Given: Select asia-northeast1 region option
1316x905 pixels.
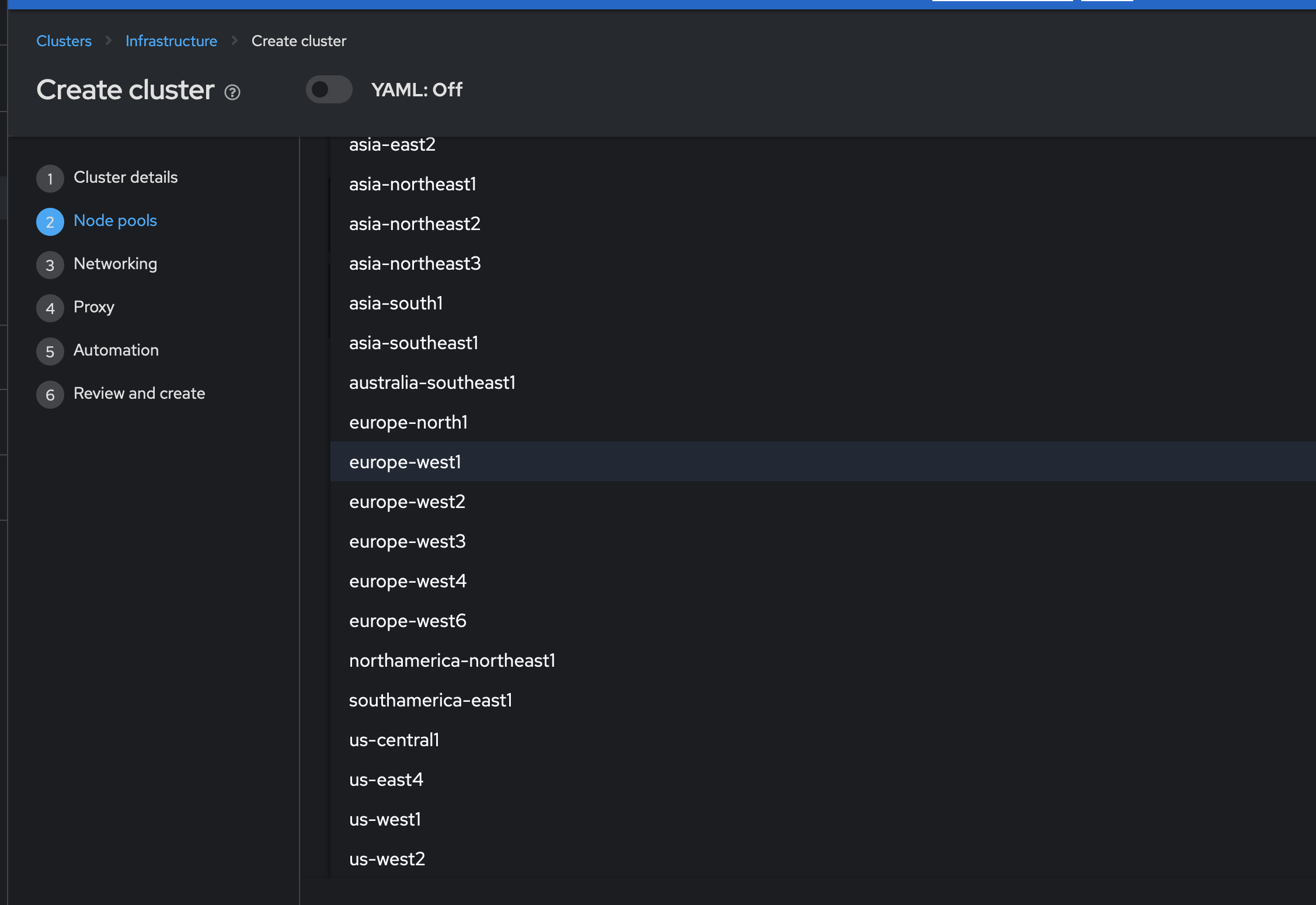Looking at the screenshot, I should pyautogui.click(x=412, y=184).
